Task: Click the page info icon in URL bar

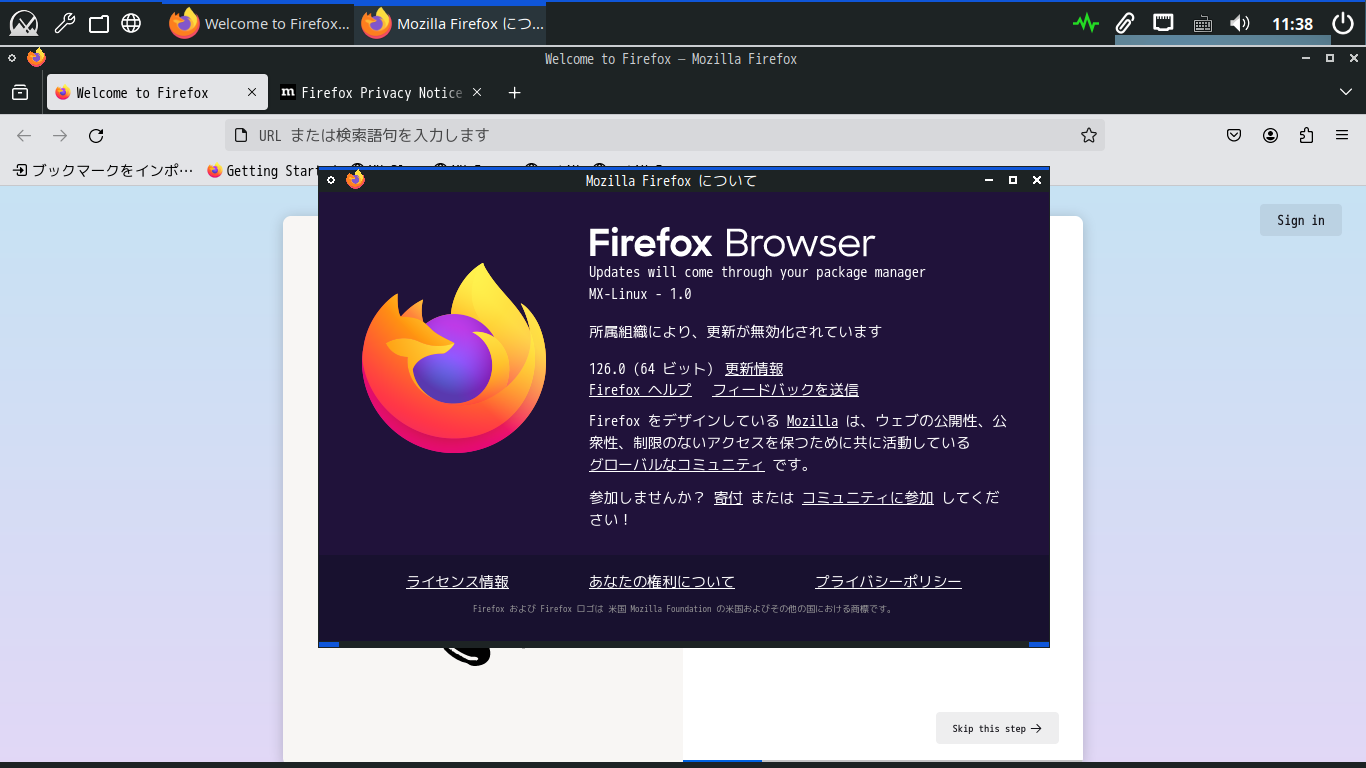Action: pyautogui.click(x=240, y=135)
